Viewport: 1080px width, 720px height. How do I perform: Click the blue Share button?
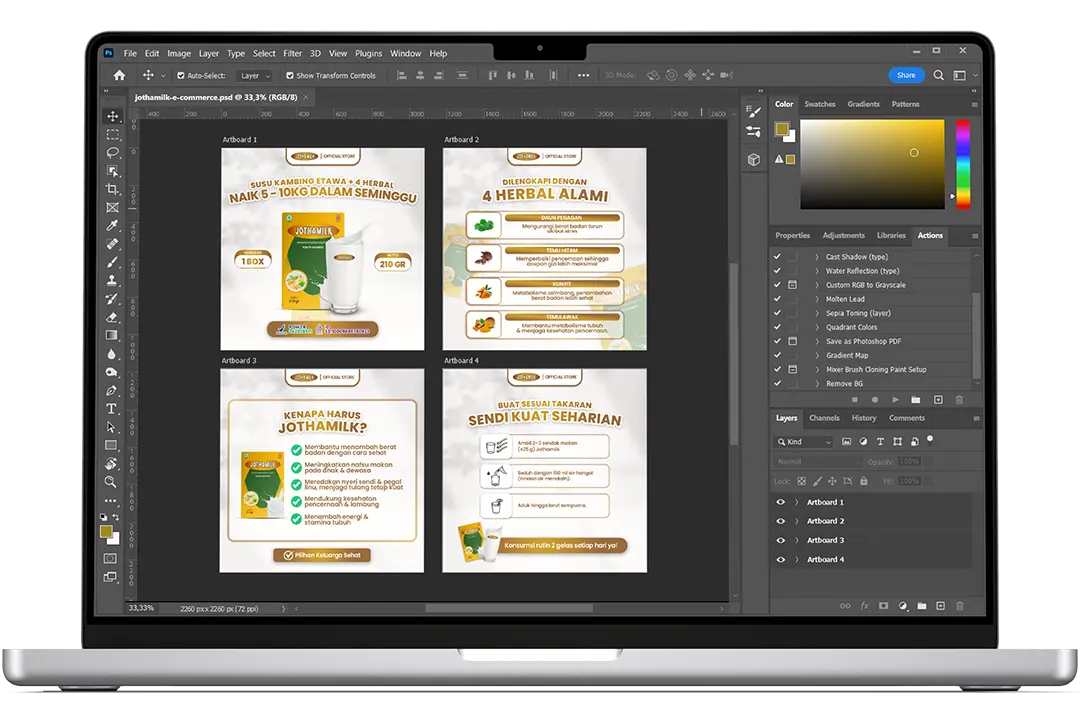point(906,75)
